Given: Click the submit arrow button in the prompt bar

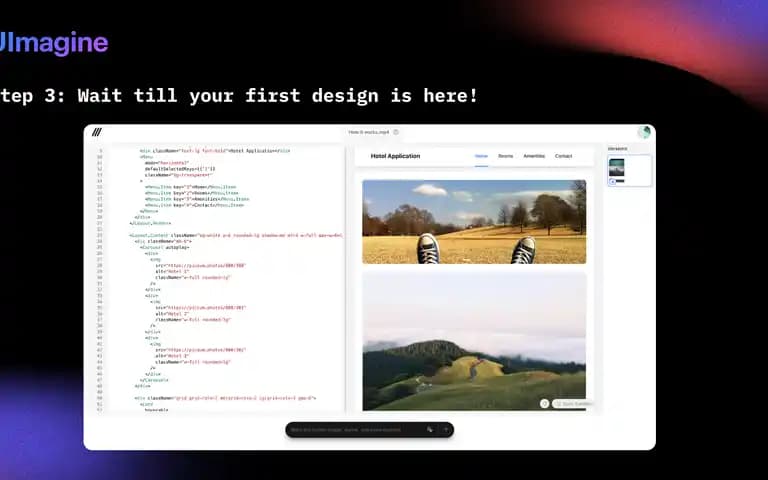Looking at the screenshot, I should click(446, 430).
